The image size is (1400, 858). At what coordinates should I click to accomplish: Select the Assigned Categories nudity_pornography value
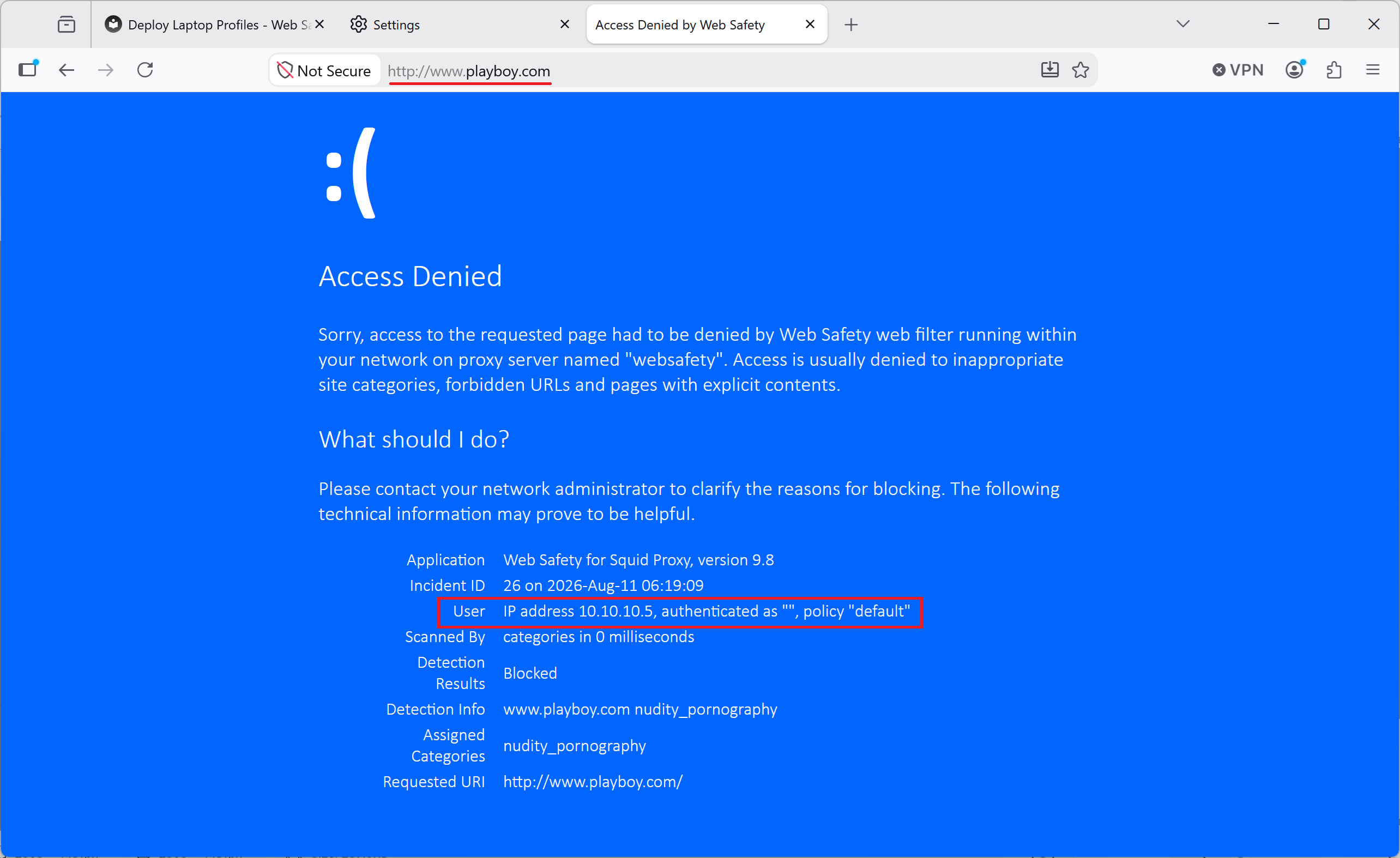click(575, 746)
